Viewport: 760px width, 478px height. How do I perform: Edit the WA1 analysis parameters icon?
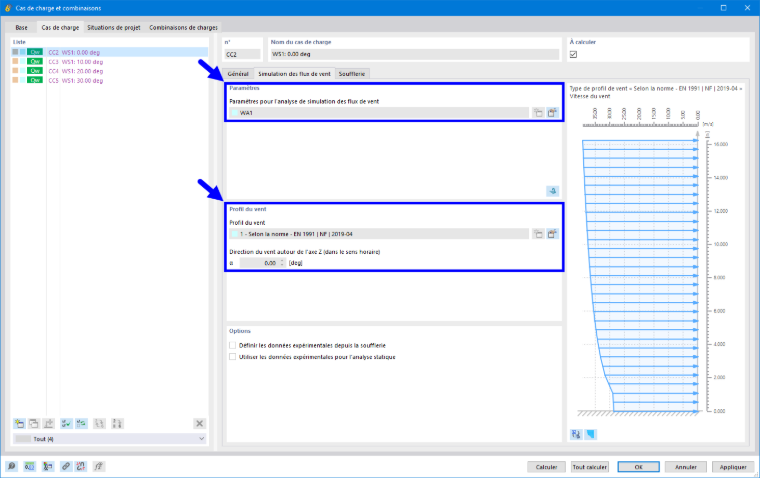552,113
